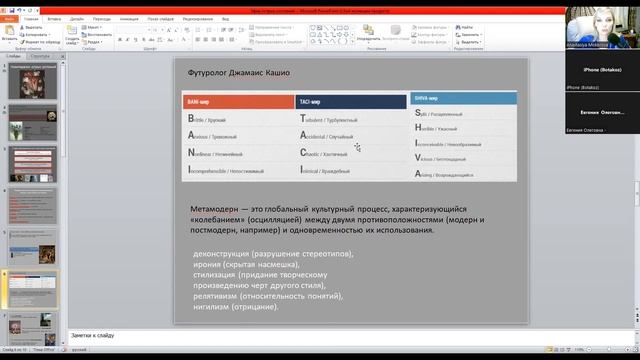Toggle Bold formatting
This screenshot has width=640, height=360.
pos(120,40)
